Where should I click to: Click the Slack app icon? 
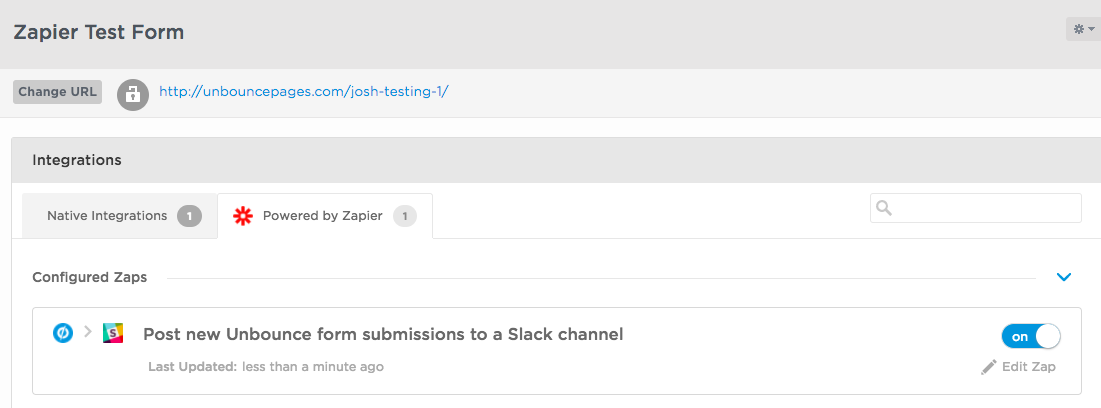coord(113,333)
